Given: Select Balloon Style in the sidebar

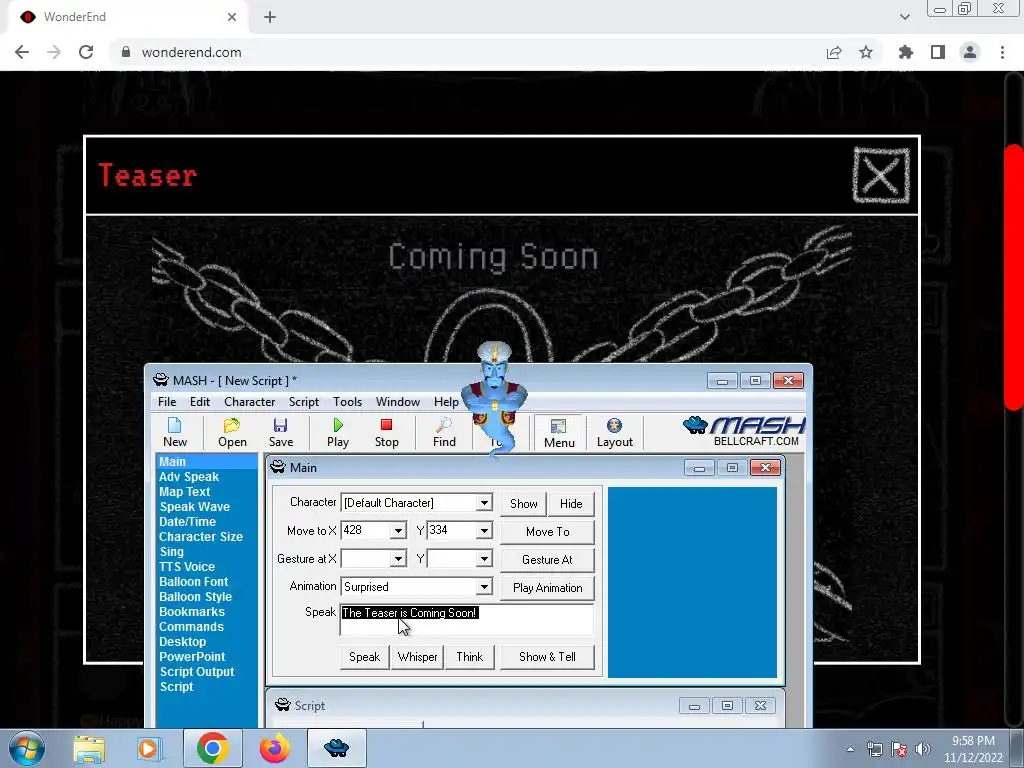Looking at the screenshot, I should [195, 597].
